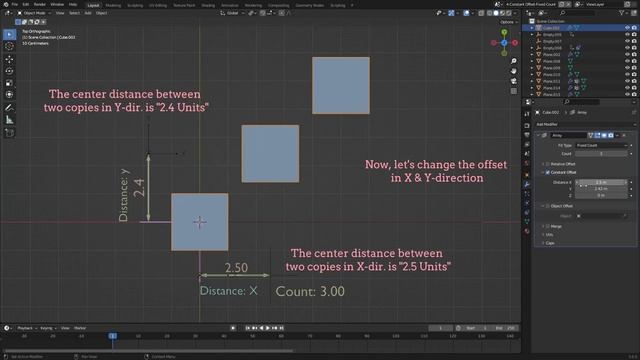The image size is (640, 360).
Task: Expand the Cube.002 outliner entry
Action: [532, 28]
